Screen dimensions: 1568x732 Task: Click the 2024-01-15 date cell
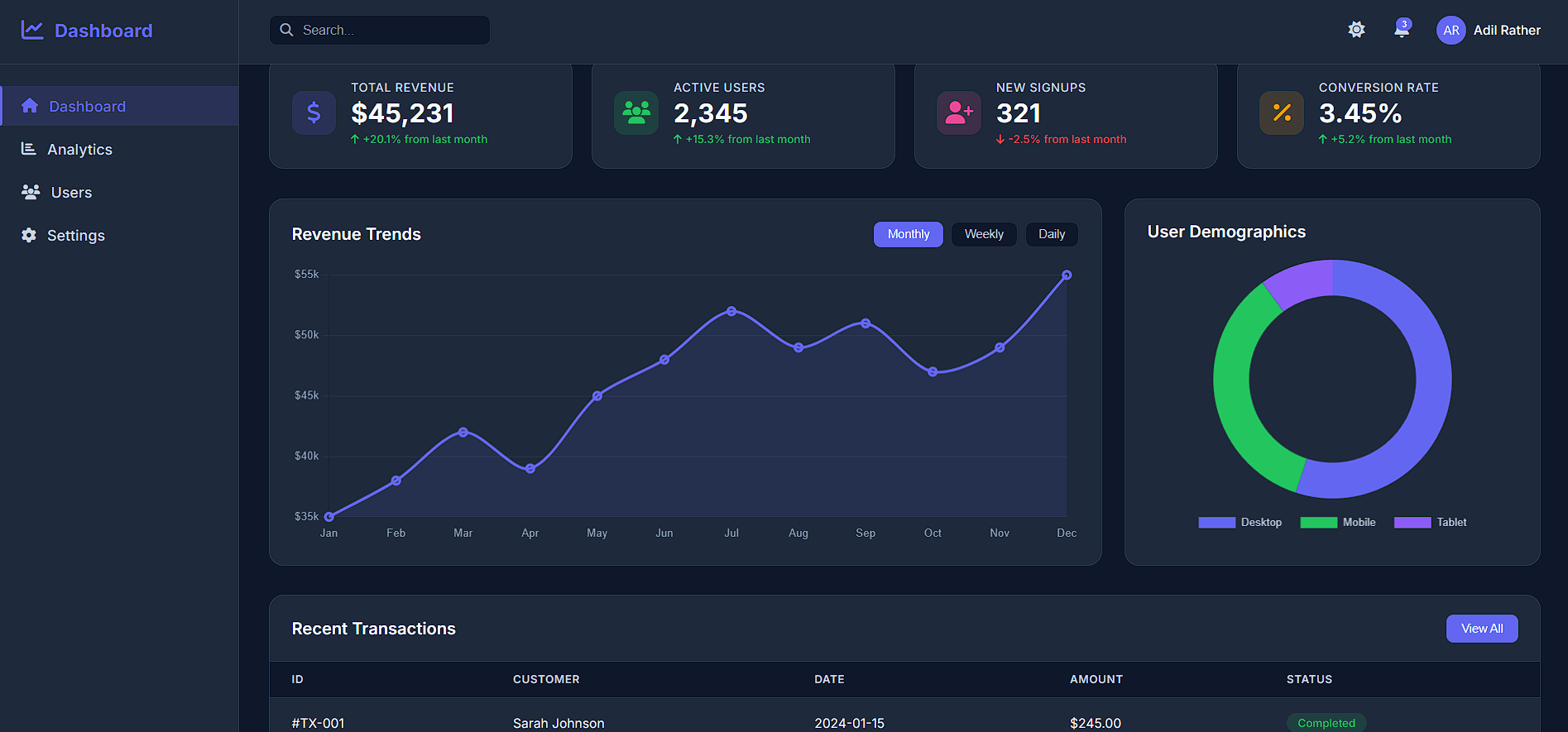coord(849,723)
